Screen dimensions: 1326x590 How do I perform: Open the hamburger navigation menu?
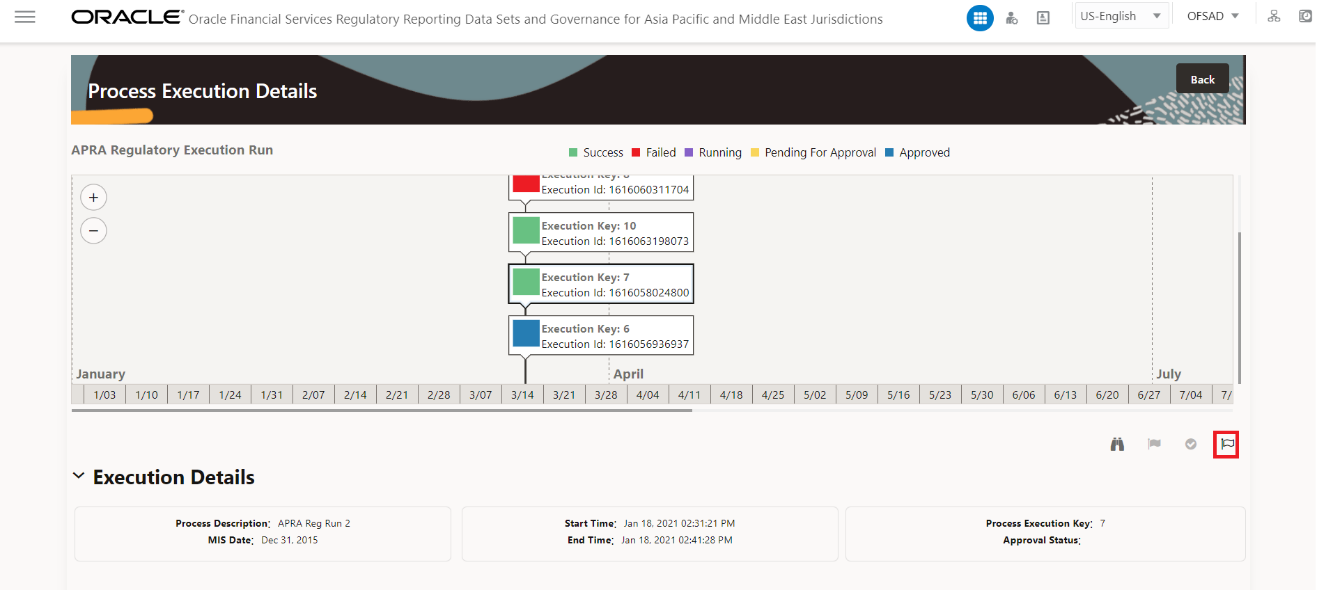click(x=25, y=17)
